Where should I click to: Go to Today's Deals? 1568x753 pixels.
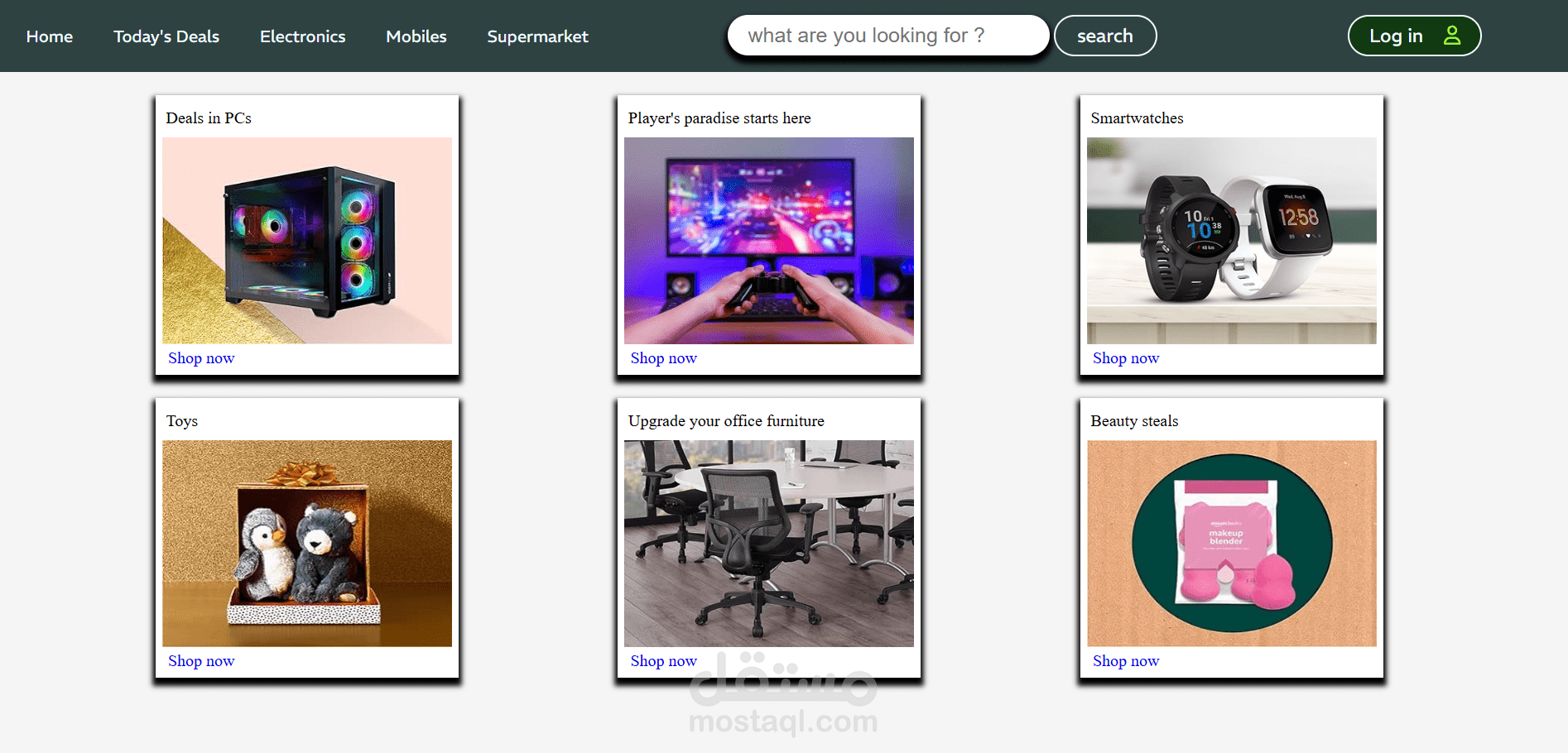(166, 36)
